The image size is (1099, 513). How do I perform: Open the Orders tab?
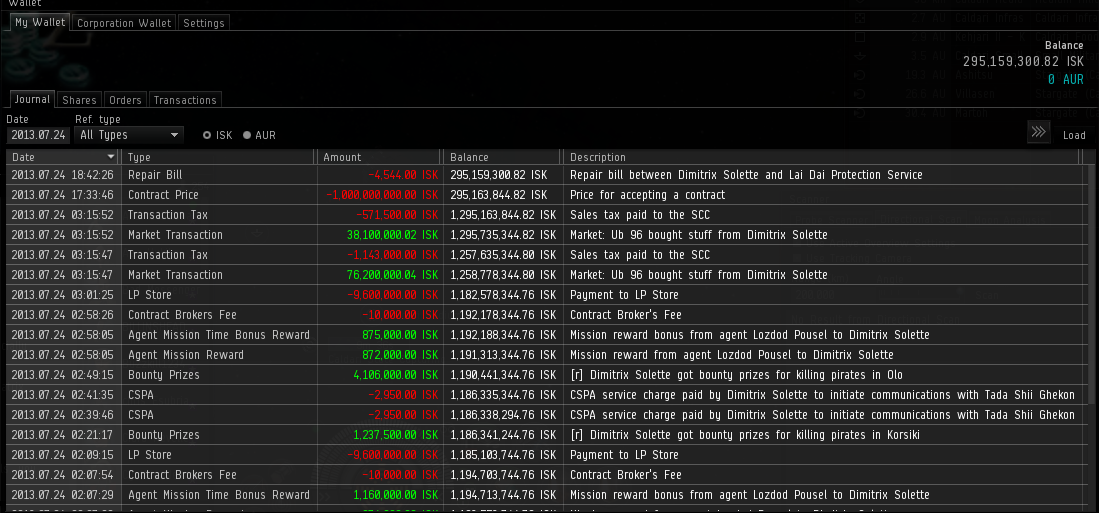coord(125,100)
